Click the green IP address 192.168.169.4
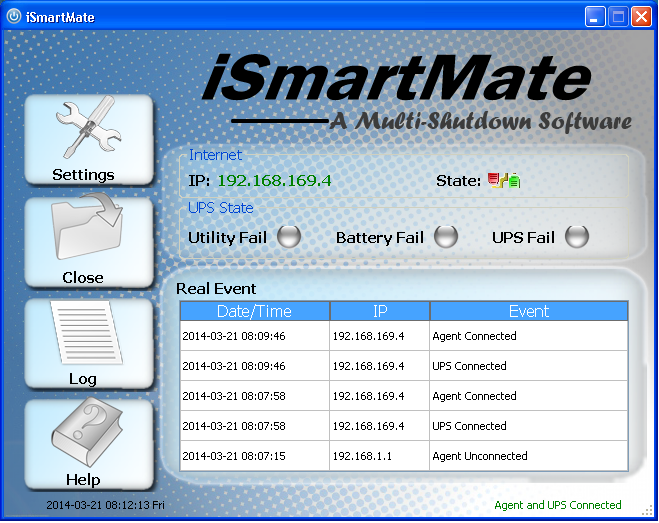This screenshot has height=523, width=659. click(274, 181)
